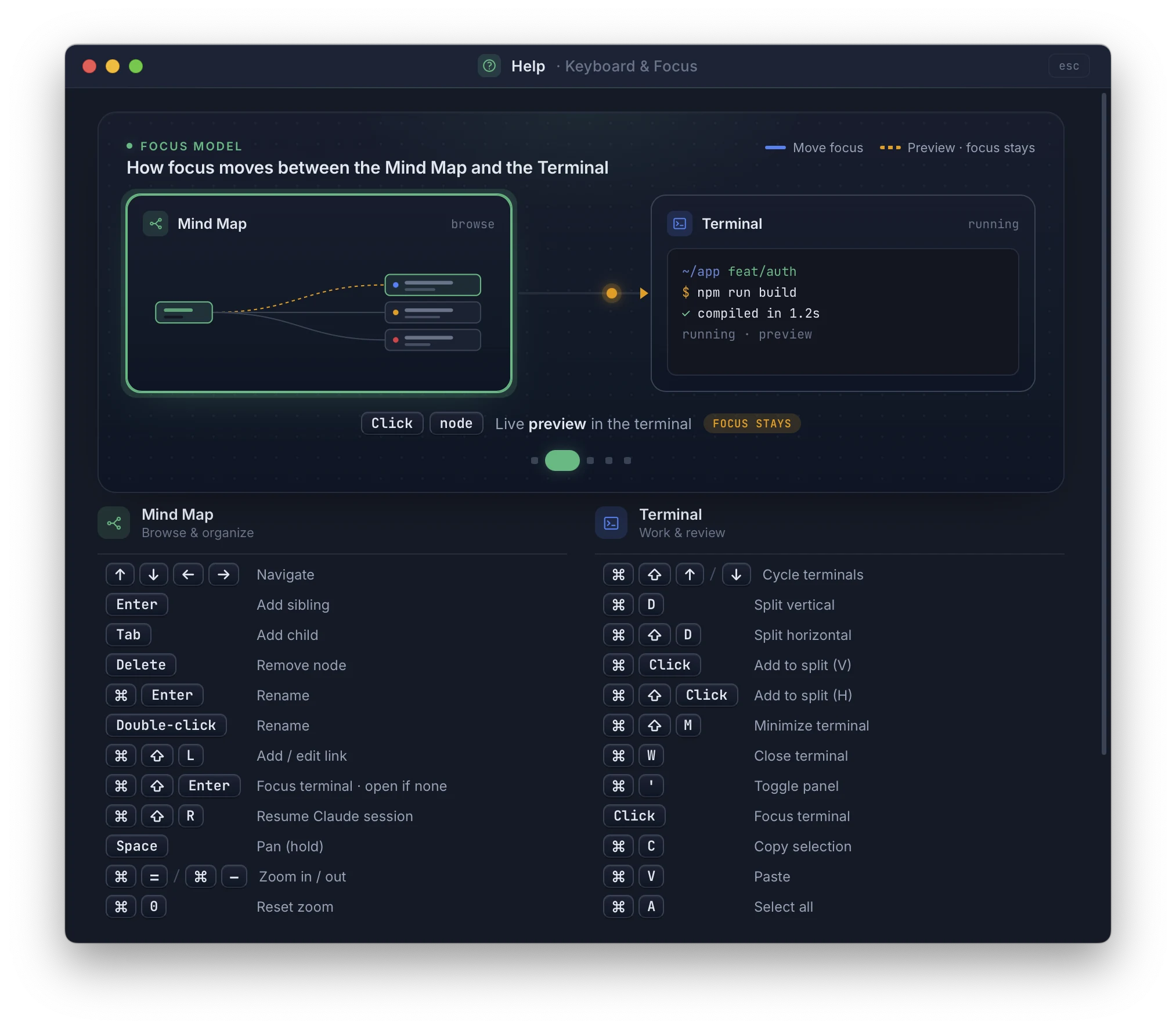Click the right arrow key in Navigate row
1176x1029 pixels.
coord(223,574)
